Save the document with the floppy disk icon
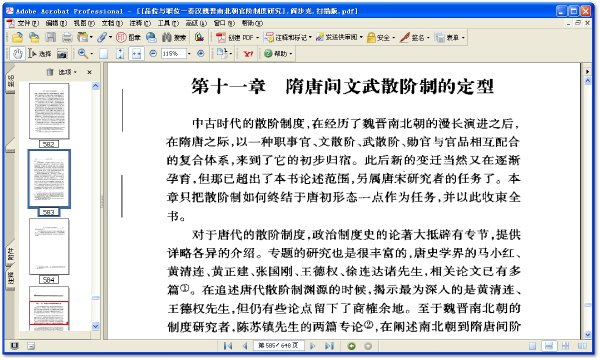This screenshot has width=600, height=360. (x=51, y=37)
